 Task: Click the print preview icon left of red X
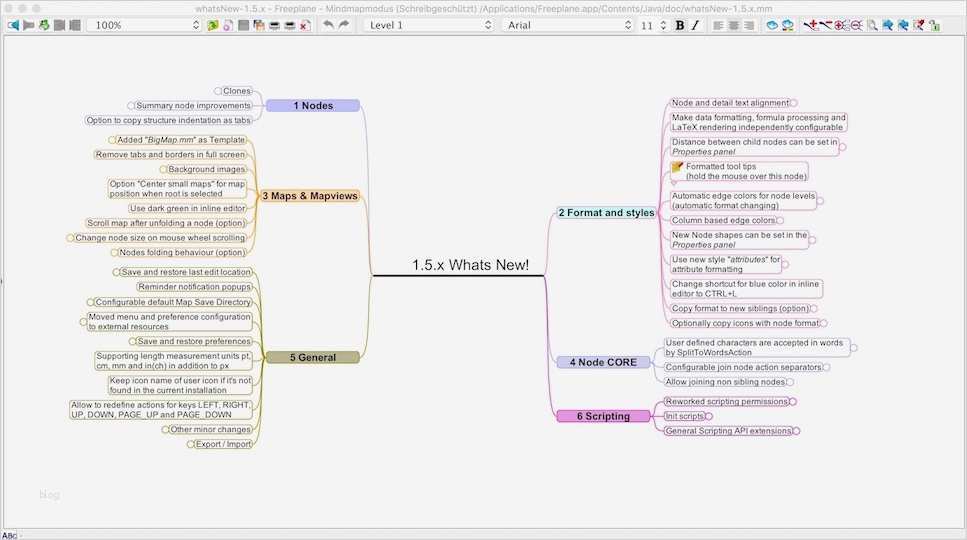[x=289, y=25]
